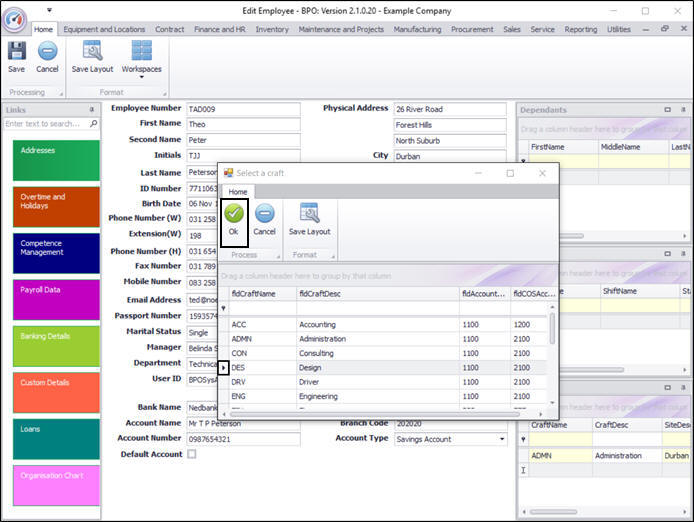The height and width of the screenshot is (522, 694).
Task: Click CraftDesc column header in bottom grid
Action: (627, 425)
